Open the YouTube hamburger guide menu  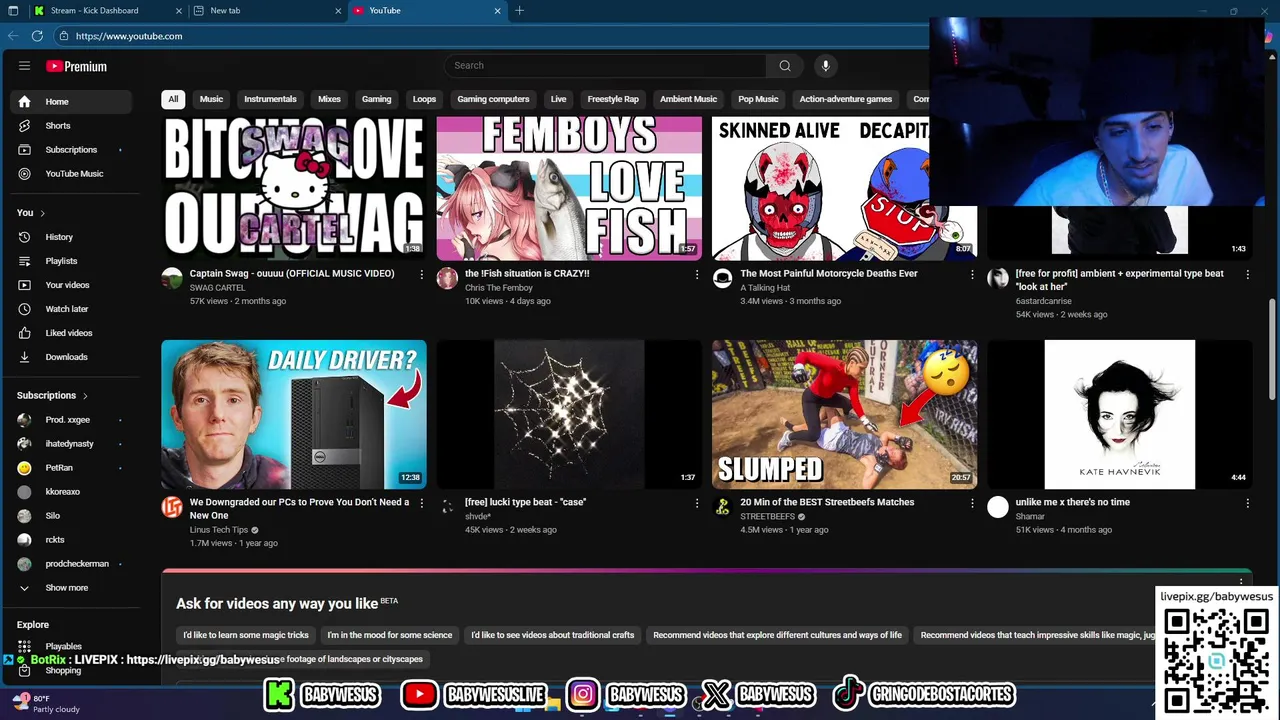coord(24,66)
